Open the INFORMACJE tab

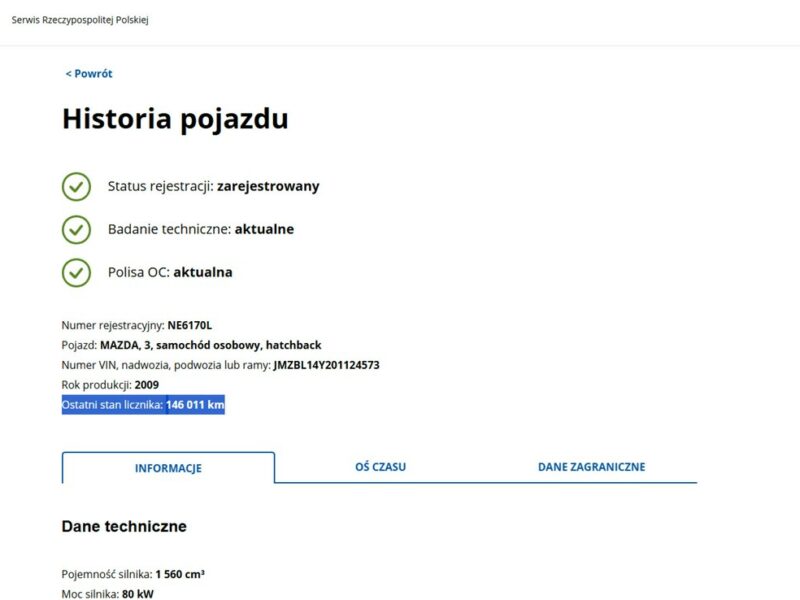[x=168, y=468]
